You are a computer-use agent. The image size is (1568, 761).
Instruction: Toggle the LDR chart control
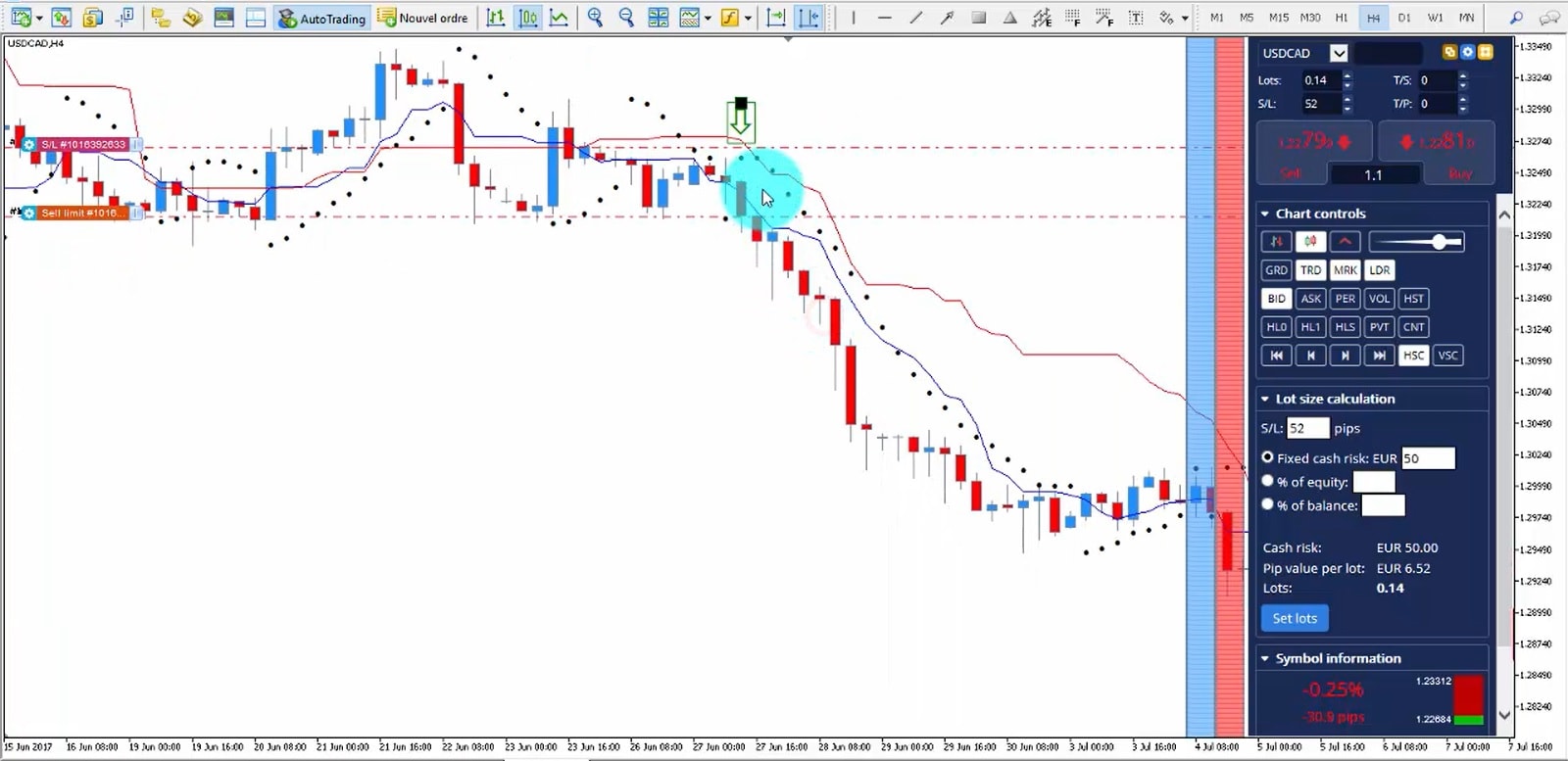1380,270
